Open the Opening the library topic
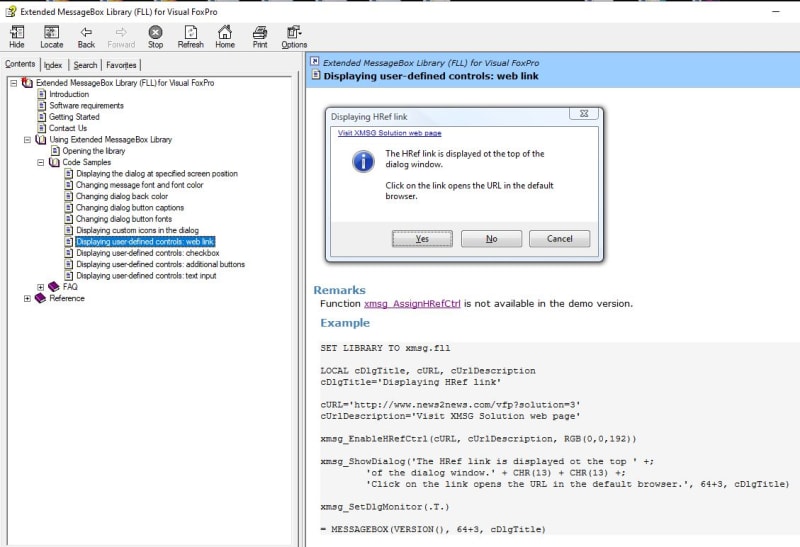Viewport: 800px width, 547px height. coord(93,151)
